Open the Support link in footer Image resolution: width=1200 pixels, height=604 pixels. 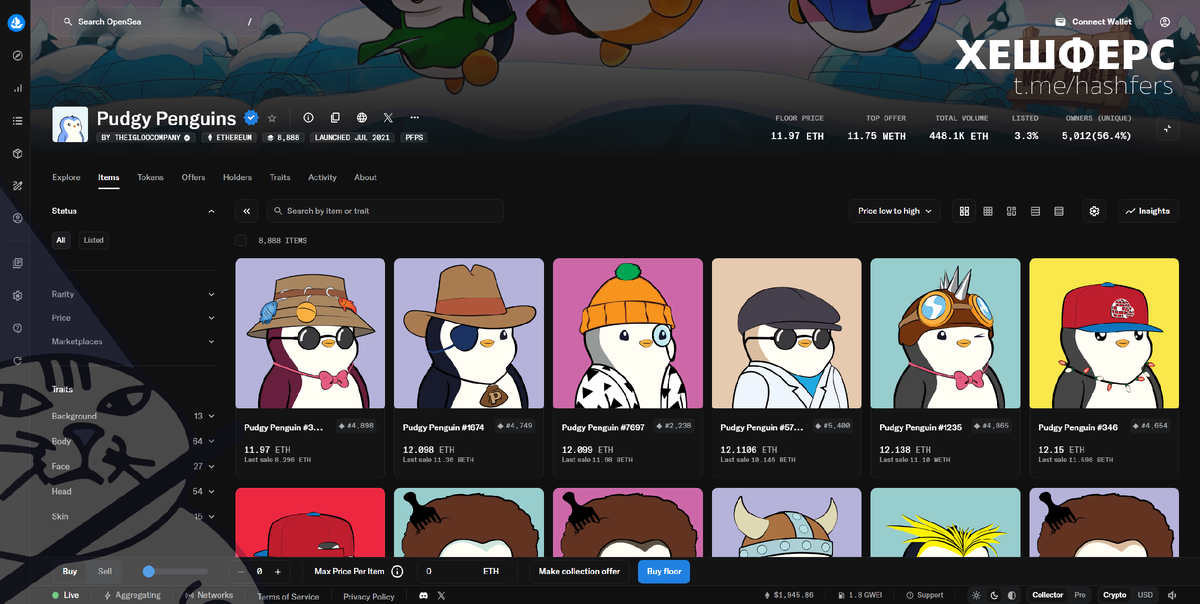click(x=924, y=595)
